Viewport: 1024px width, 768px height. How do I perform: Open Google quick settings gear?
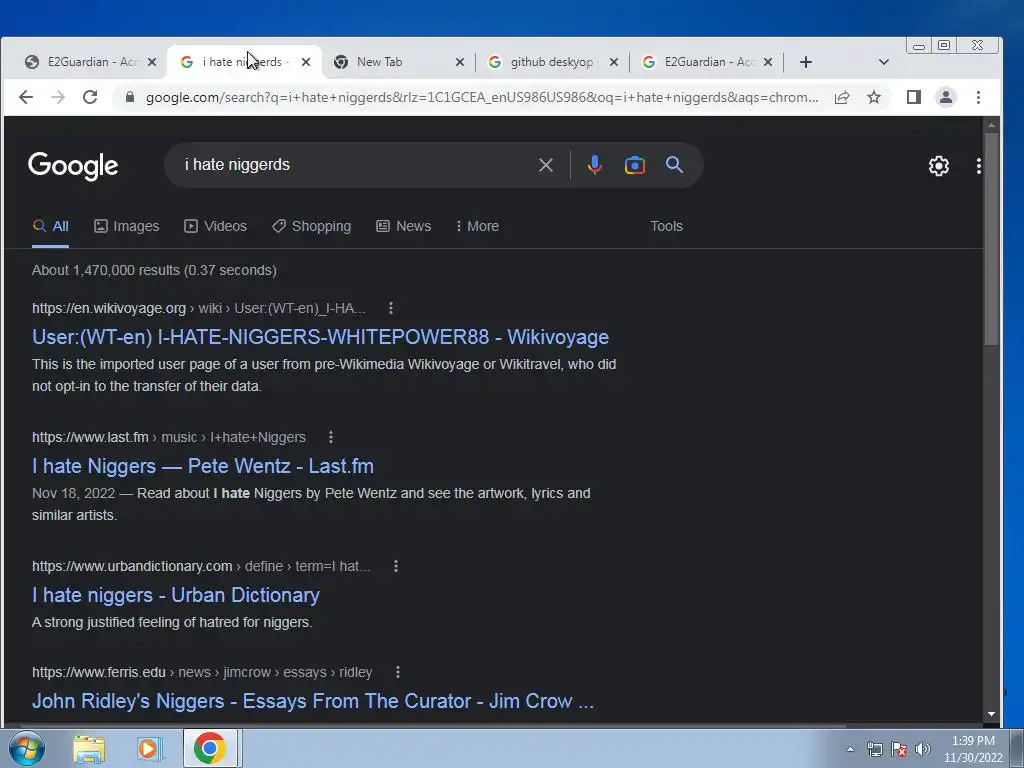(939, 166)
